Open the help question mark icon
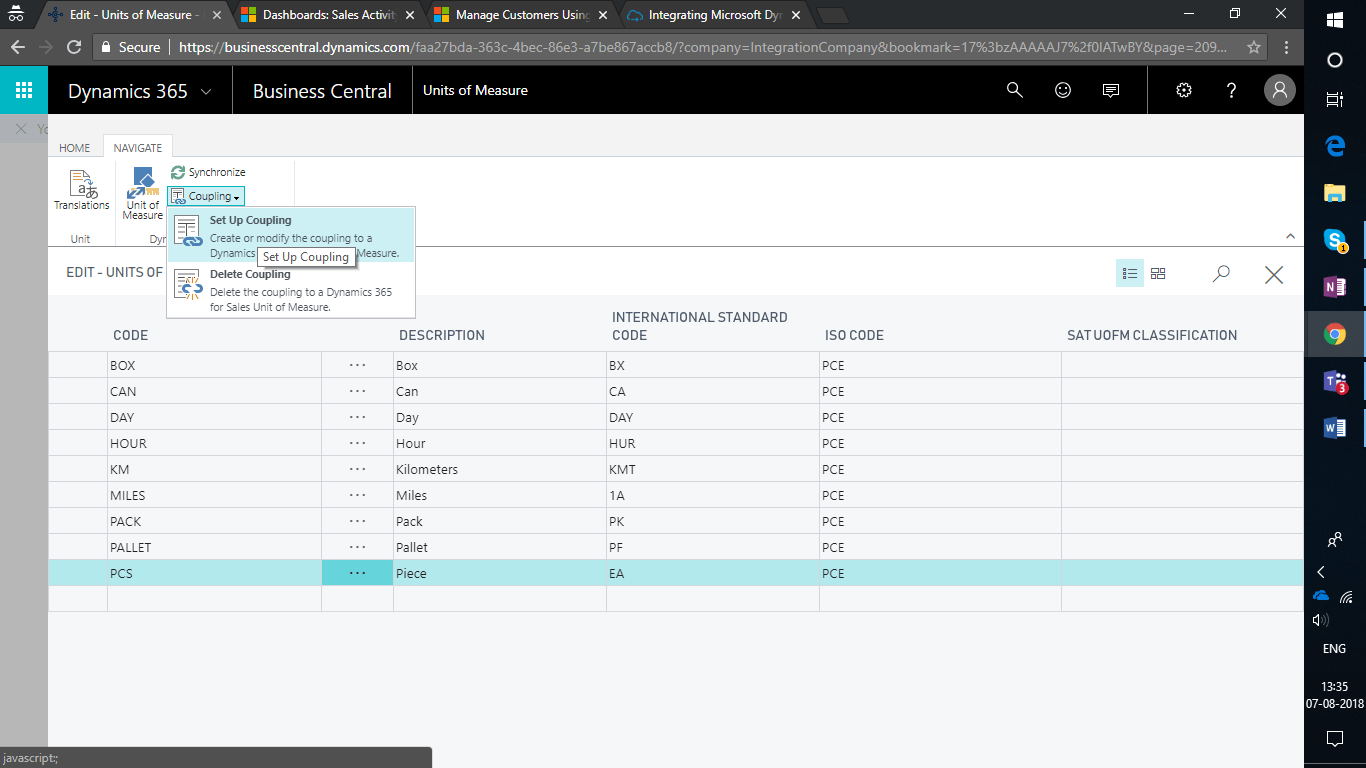 pyautogui.click(x=1232, y=90)
